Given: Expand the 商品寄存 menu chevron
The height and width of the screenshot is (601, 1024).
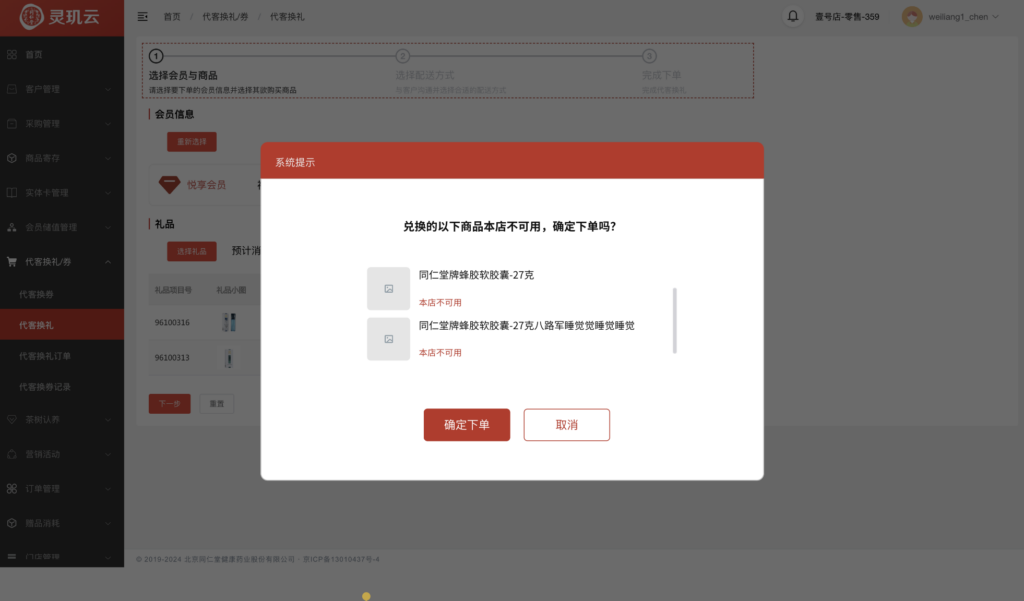Looking at the screenshot, I should coord(108,159).
